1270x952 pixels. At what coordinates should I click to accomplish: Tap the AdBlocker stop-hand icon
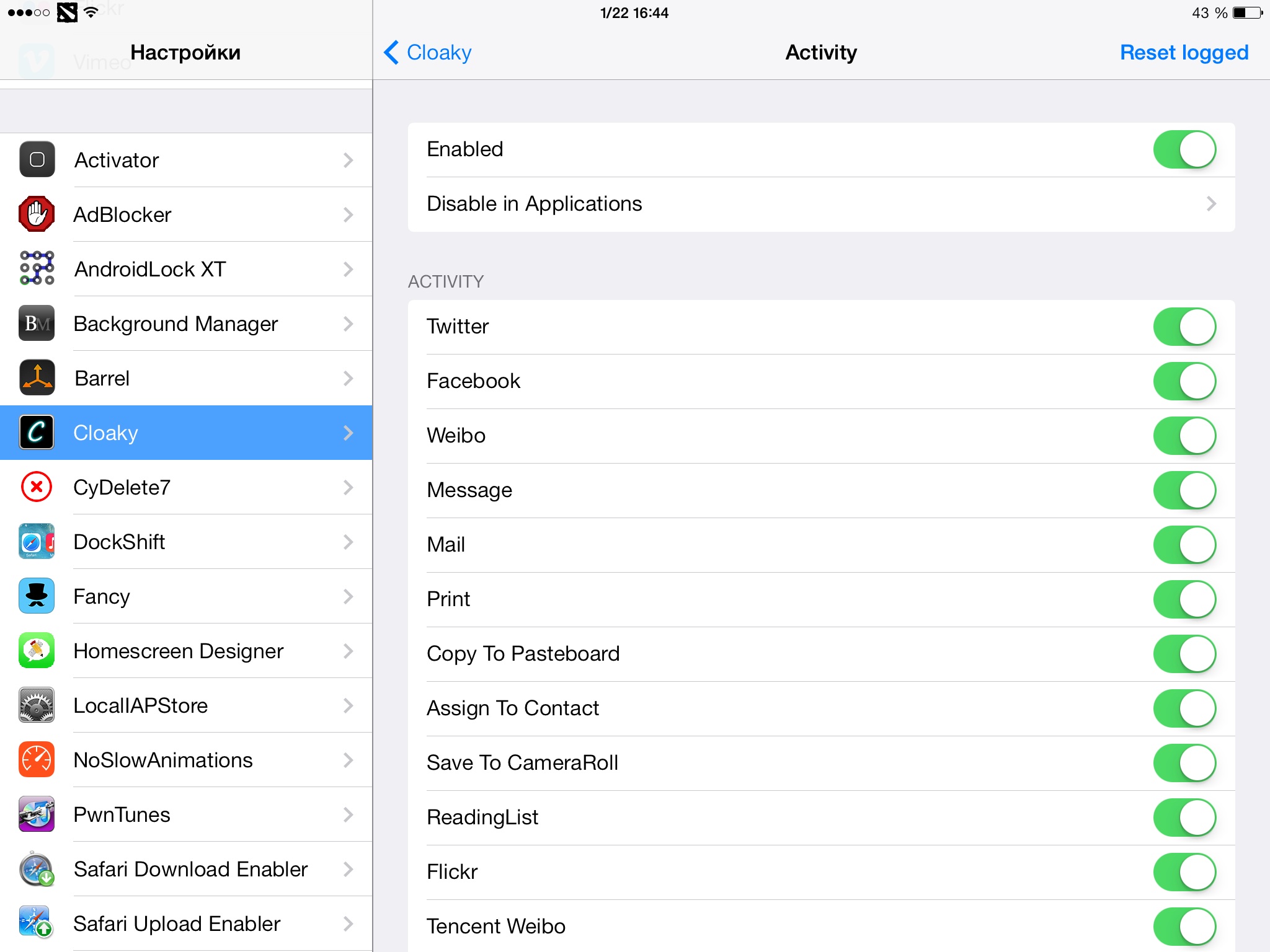[37, 214]
